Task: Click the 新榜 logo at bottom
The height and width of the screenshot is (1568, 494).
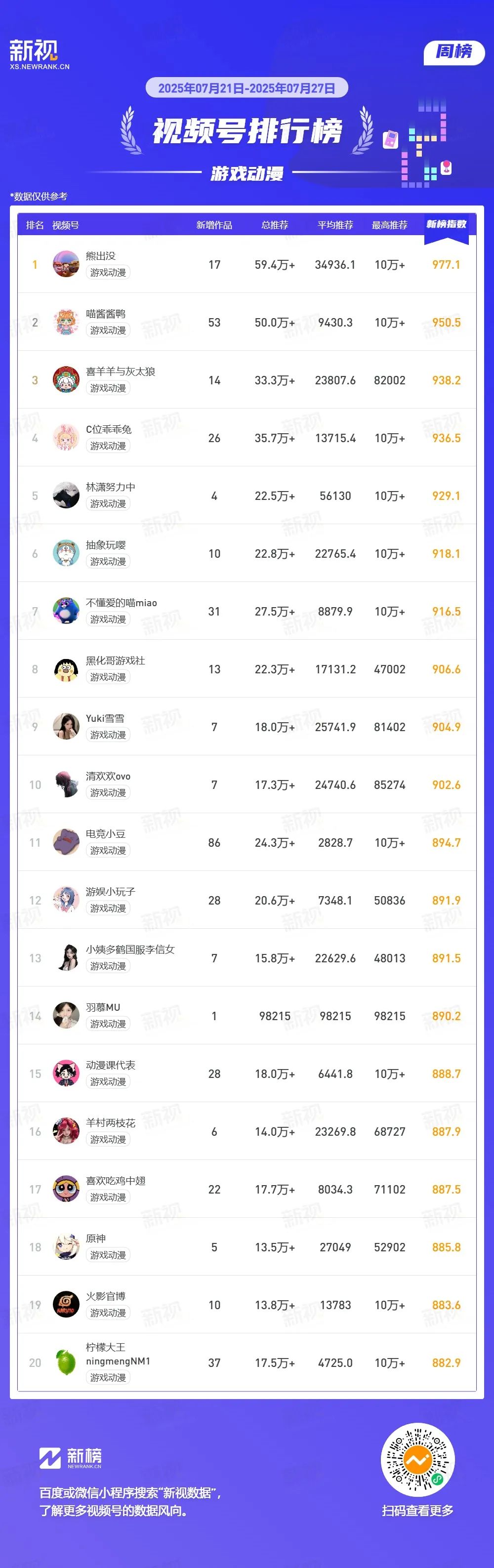Action: click(x=71, y=1458)
